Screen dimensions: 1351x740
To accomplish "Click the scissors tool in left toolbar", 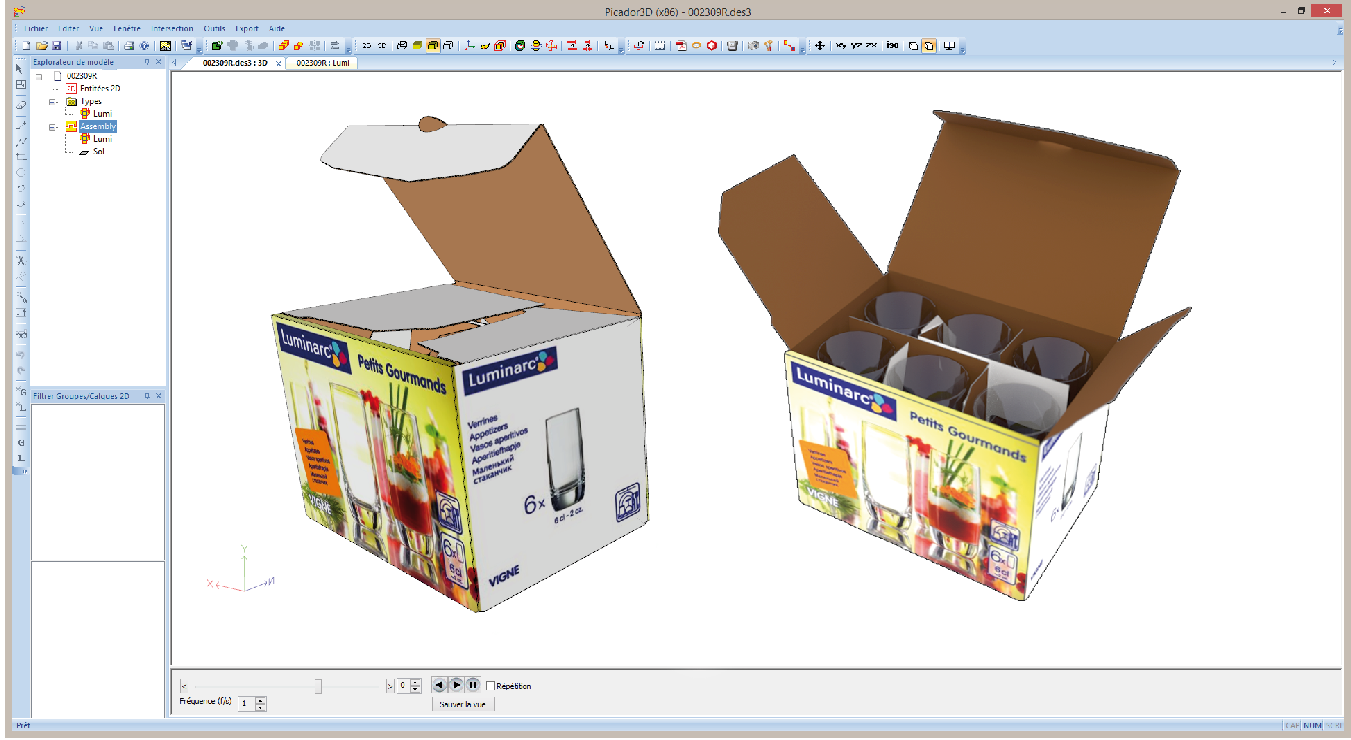I will [20, 260].
